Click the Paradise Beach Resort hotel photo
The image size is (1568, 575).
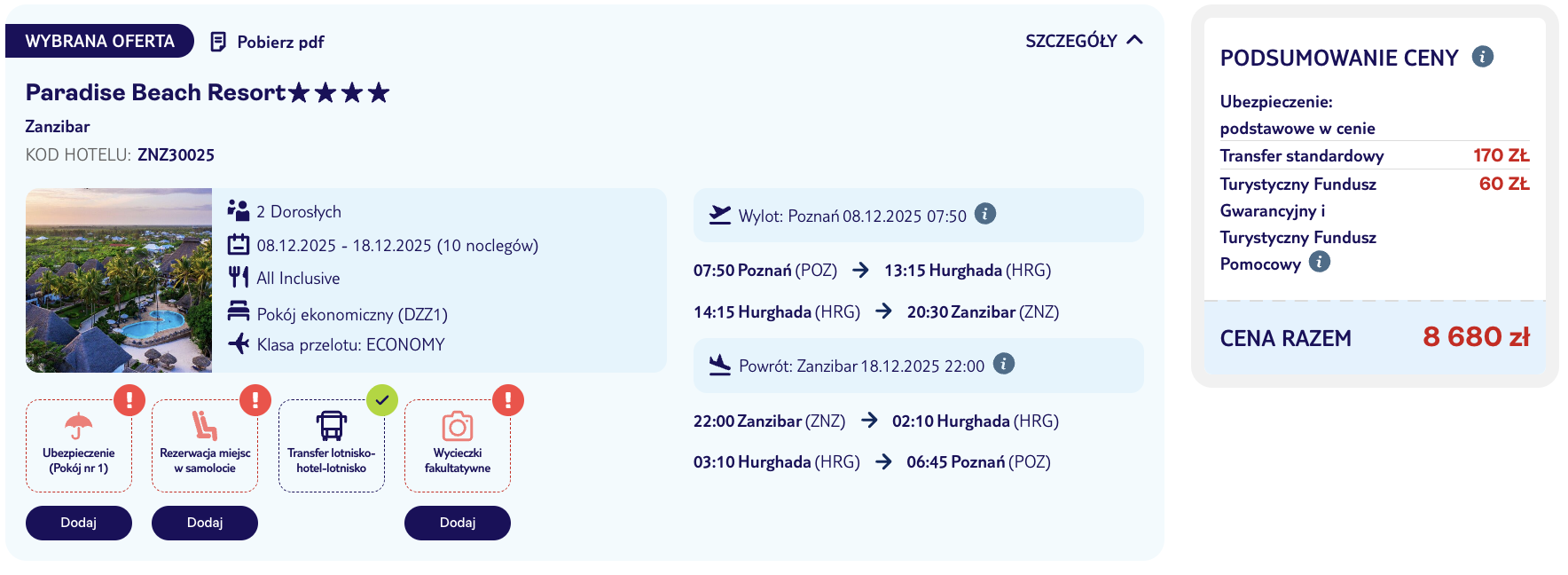click(x=119, y=280)
